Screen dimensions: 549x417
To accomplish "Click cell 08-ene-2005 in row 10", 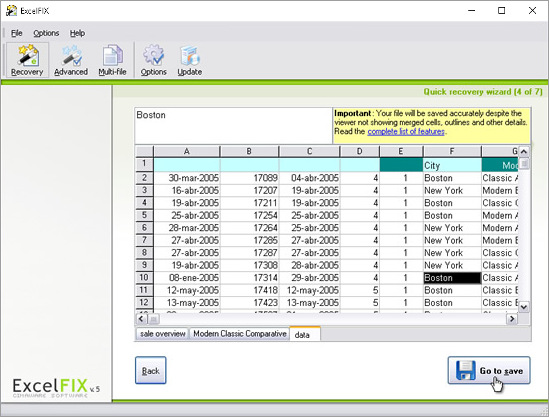I will (187, 278).
